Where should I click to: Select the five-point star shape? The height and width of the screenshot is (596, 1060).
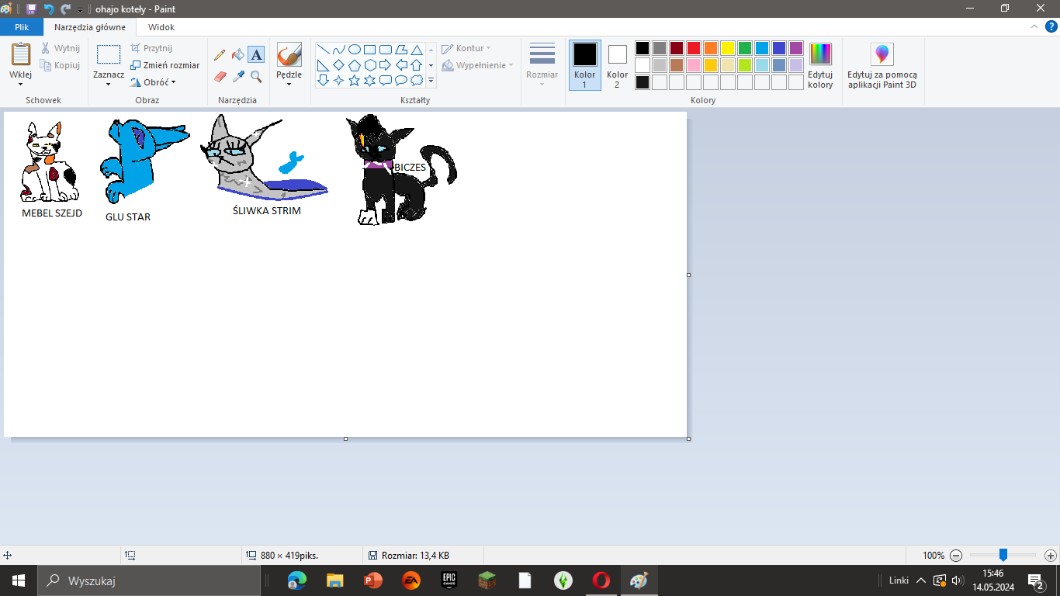coord(354,80)
